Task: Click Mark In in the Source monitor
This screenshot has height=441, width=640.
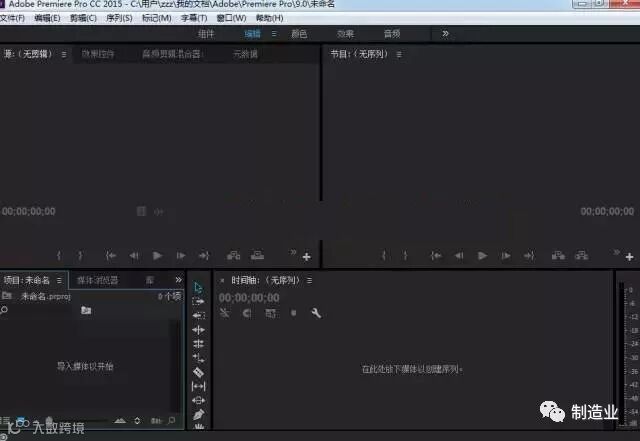Action: point(59,256)
